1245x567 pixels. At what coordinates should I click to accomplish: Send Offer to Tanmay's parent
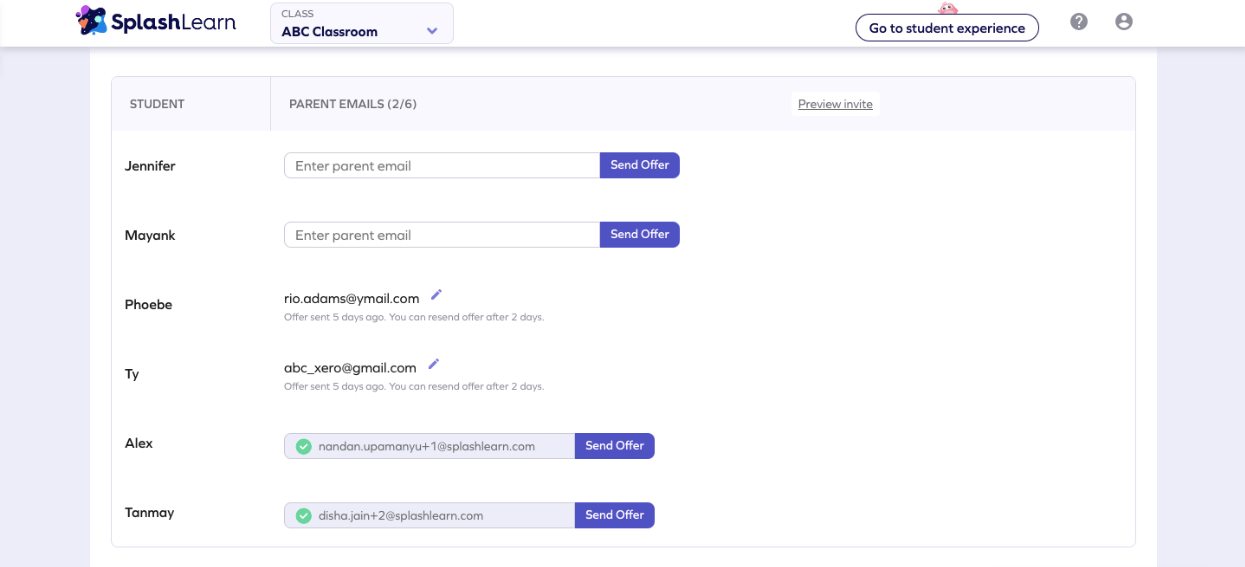tap(614, 515)
